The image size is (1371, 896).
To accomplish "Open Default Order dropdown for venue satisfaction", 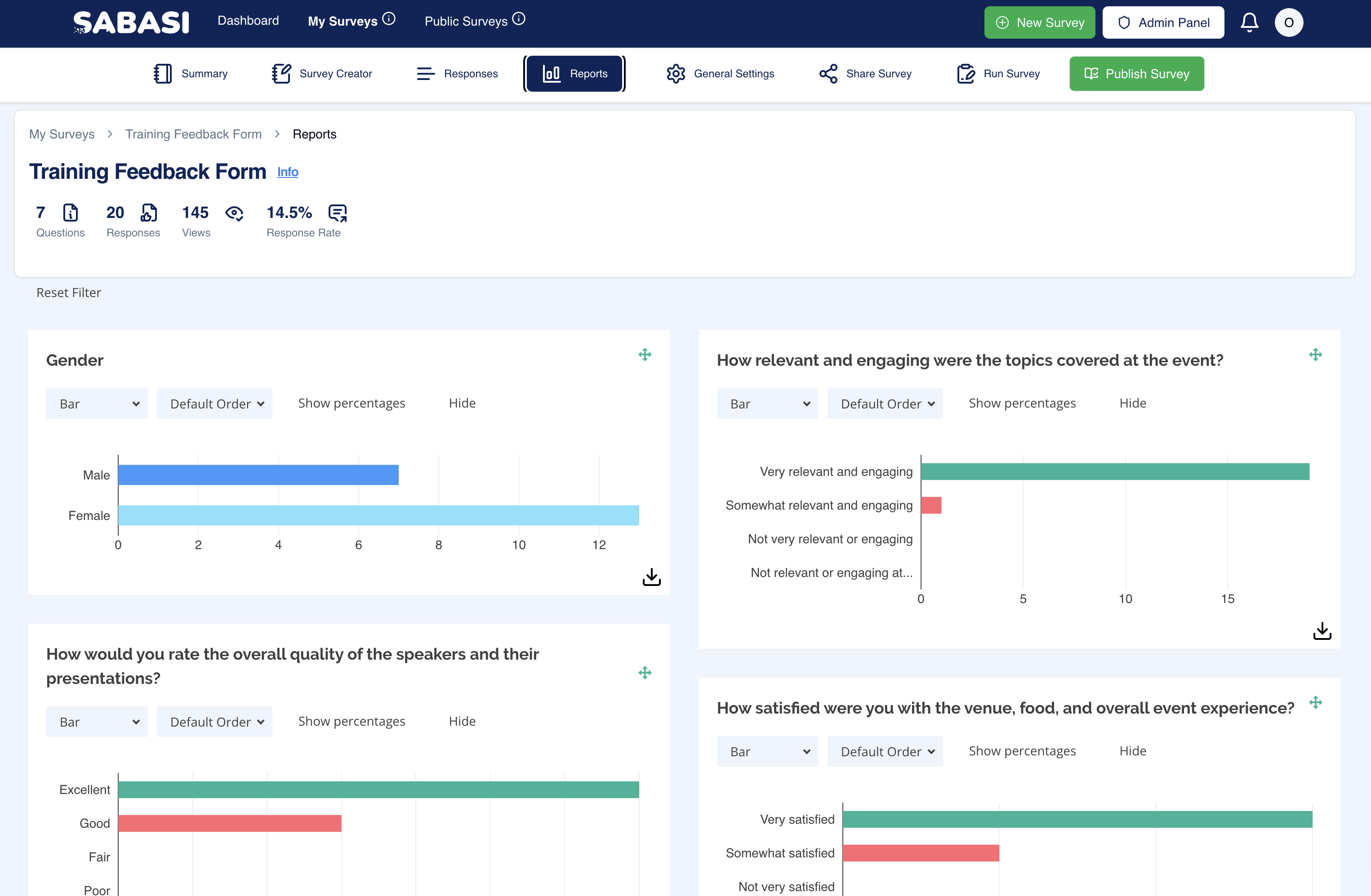I will coord(885,751).
